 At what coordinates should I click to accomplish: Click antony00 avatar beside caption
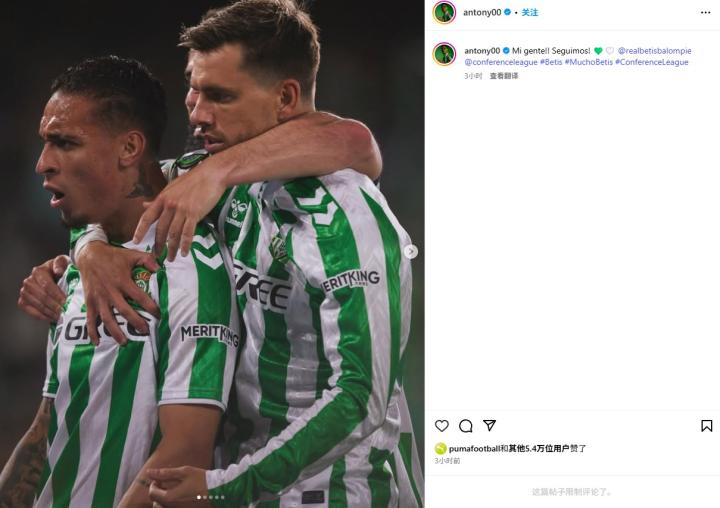(x=444, y=54)
